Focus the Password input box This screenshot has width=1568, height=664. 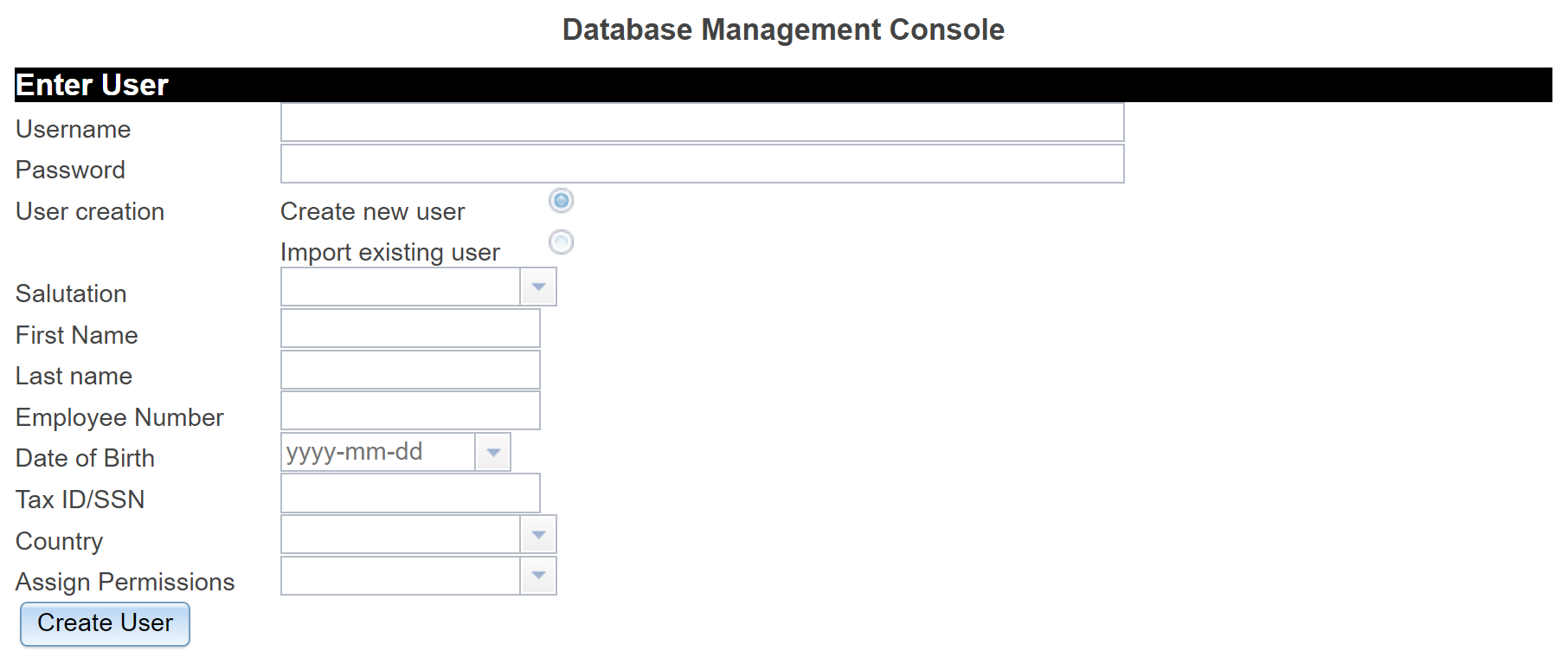click(702, 164)
